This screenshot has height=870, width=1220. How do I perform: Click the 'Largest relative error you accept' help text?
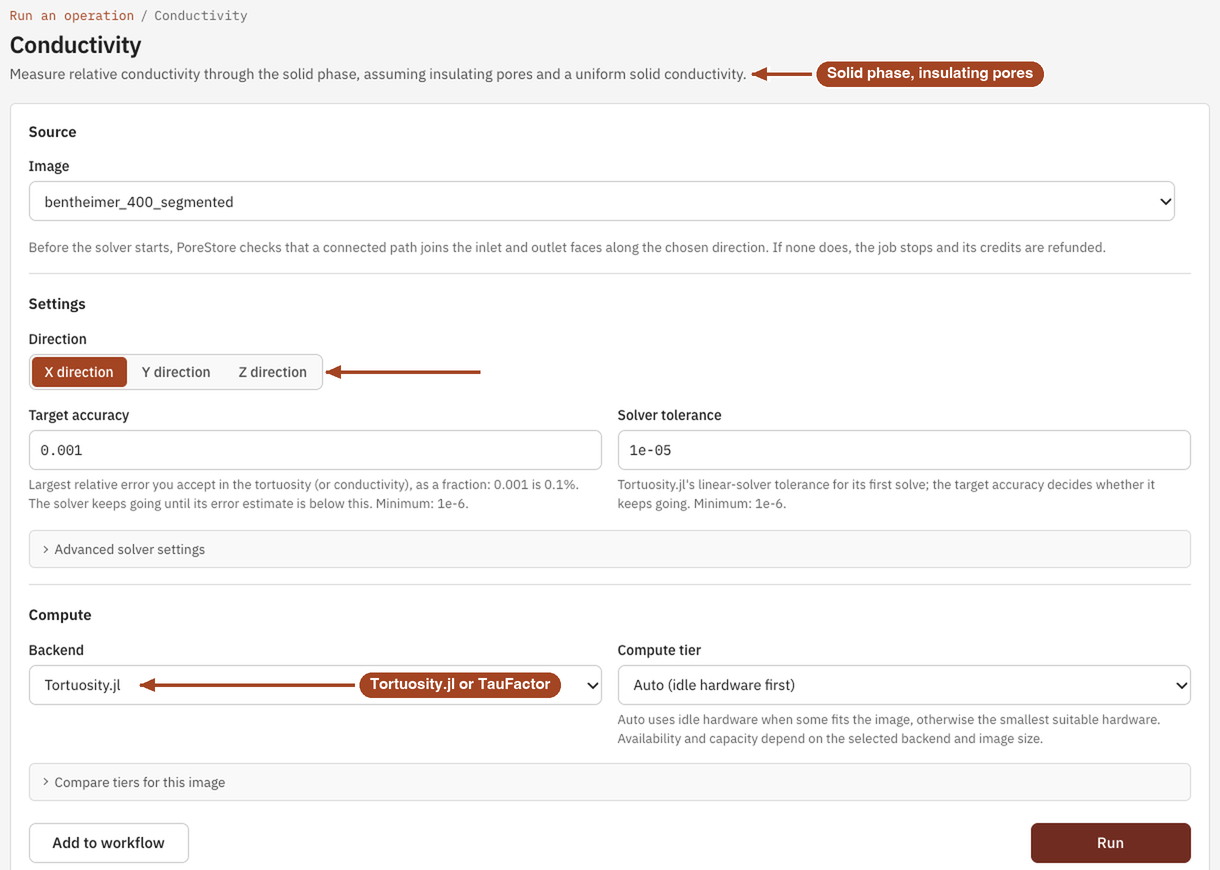[304, 494]
